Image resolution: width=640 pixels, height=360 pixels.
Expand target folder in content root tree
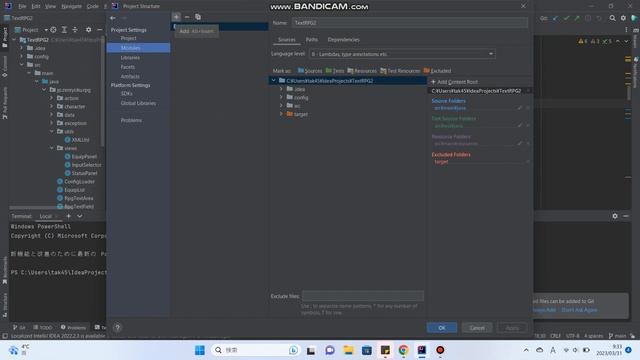click(x=281, y=114)
